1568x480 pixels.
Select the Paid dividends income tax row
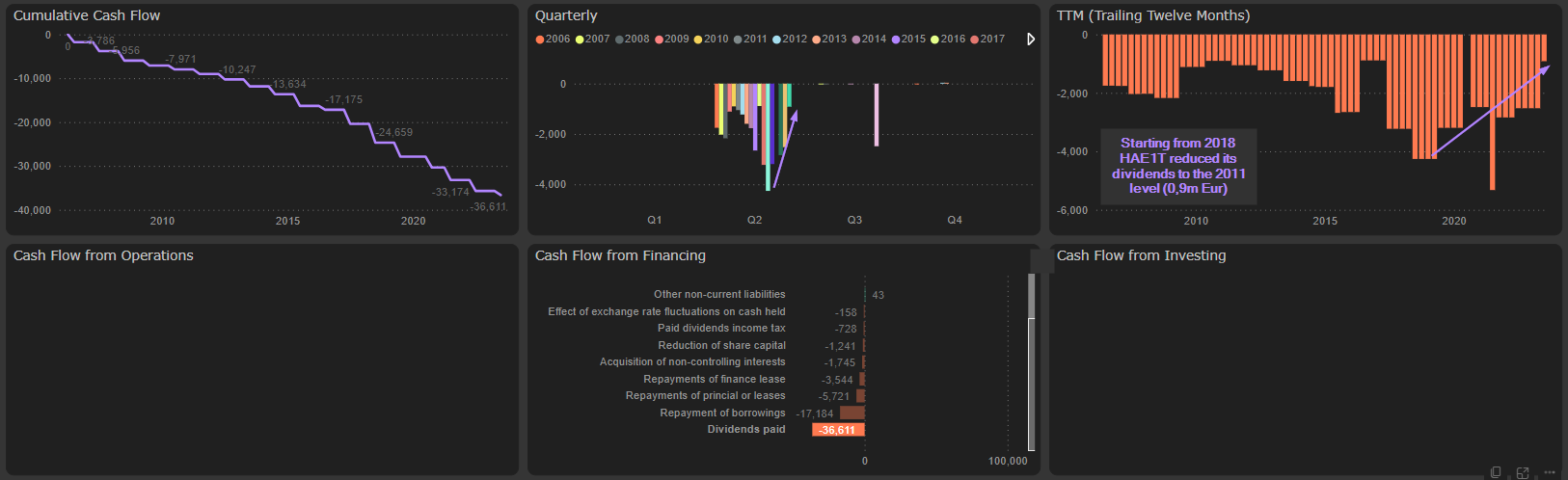point(721,329)
